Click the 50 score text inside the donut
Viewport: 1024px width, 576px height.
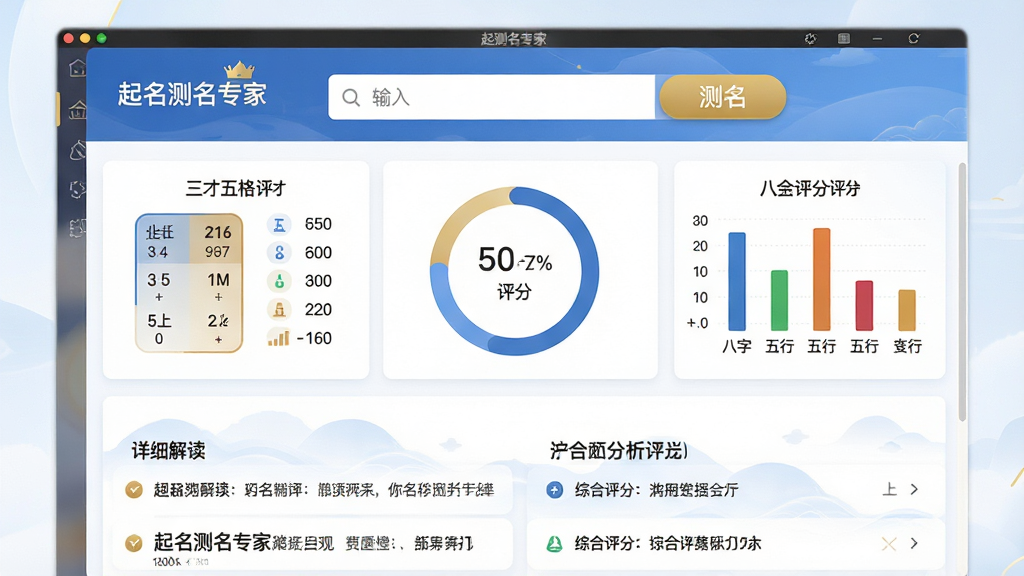click(x=496, y=260)
